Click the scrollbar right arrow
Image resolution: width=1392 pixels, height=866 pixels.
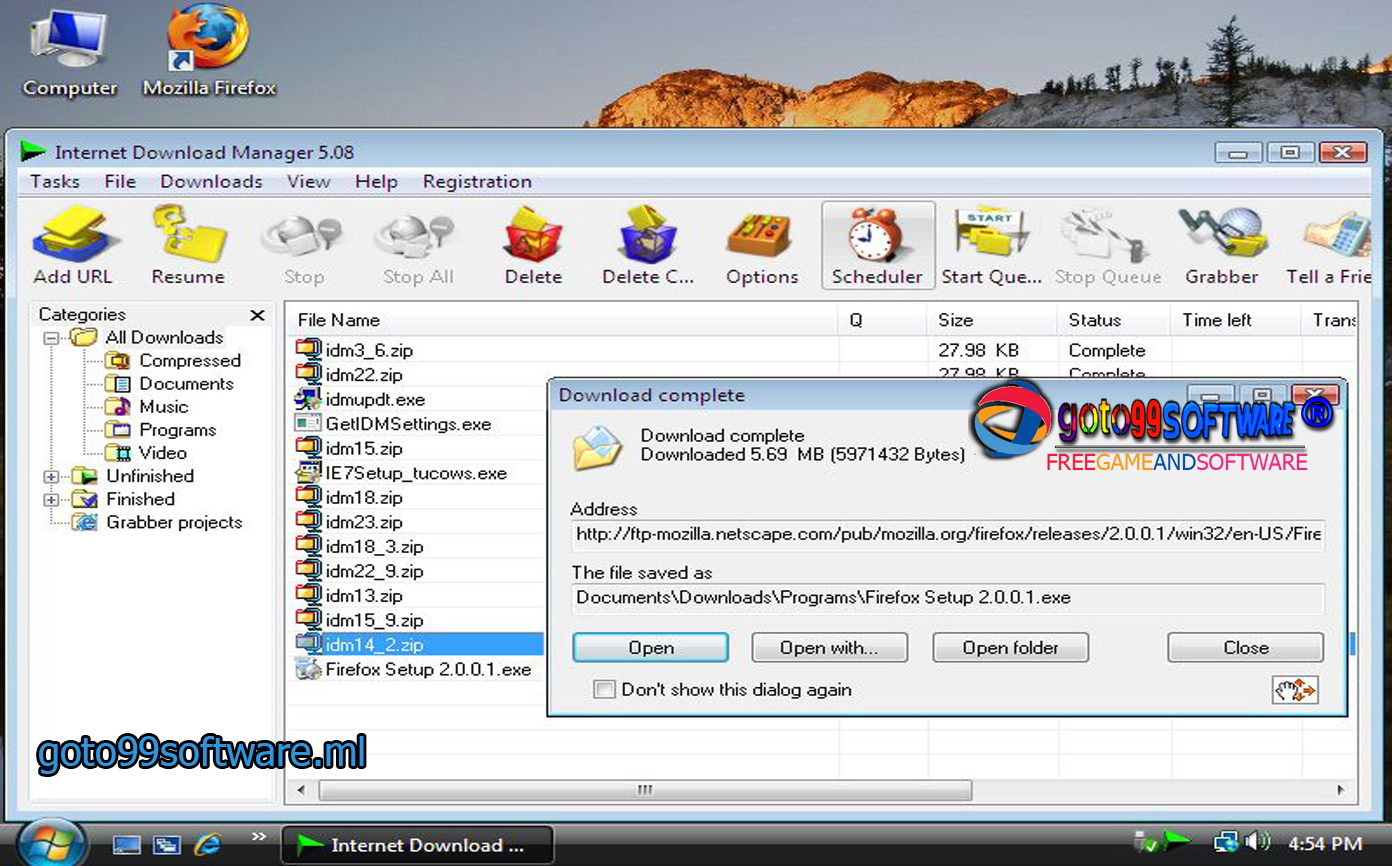[x=1342, y=790]
